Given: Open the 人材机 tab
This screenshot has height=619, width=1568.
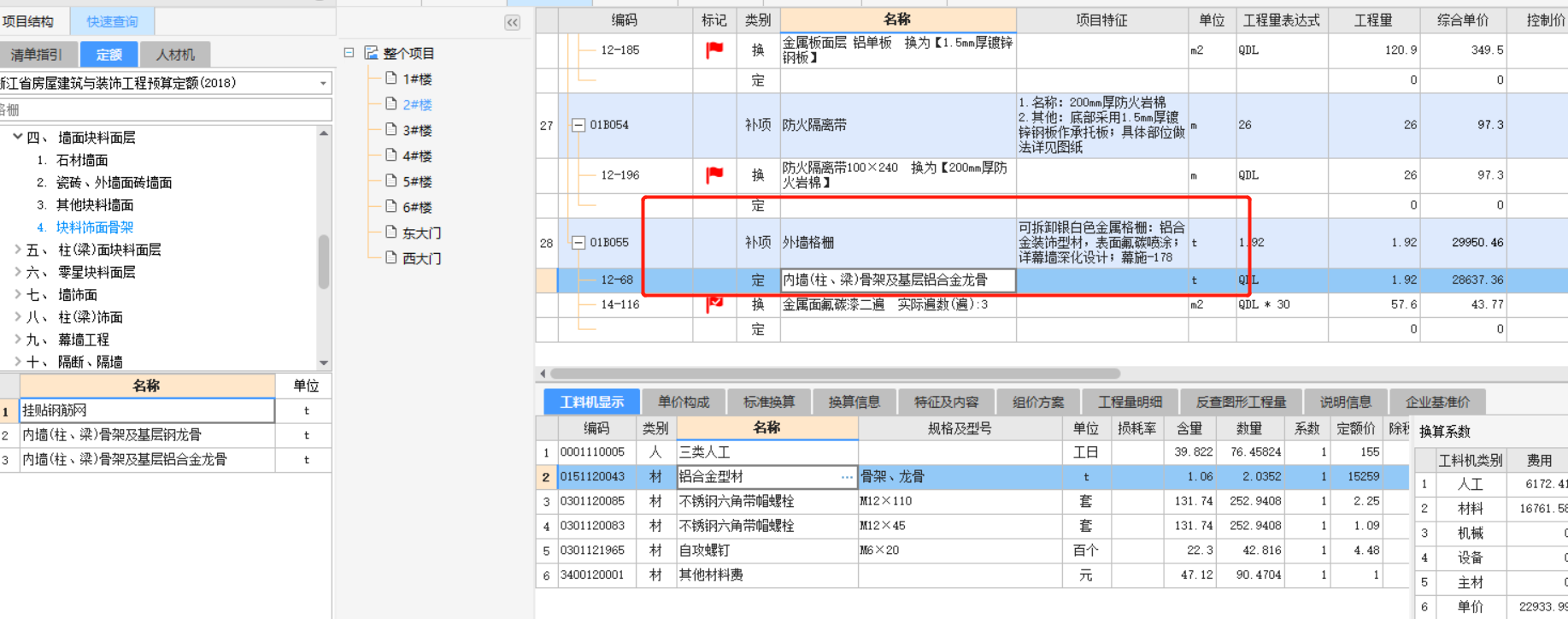Looking at the screenshot, I should (x=175, y=55).
